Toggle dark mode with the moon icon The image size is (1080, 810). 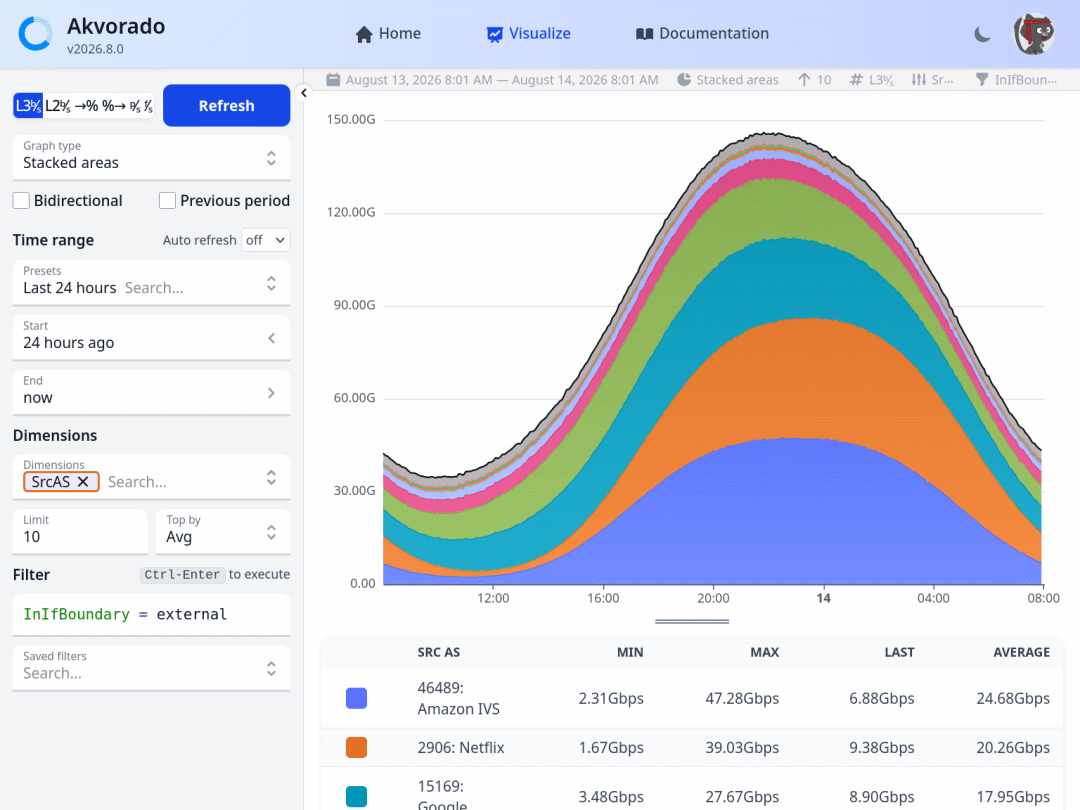click(x=982, y=34)
